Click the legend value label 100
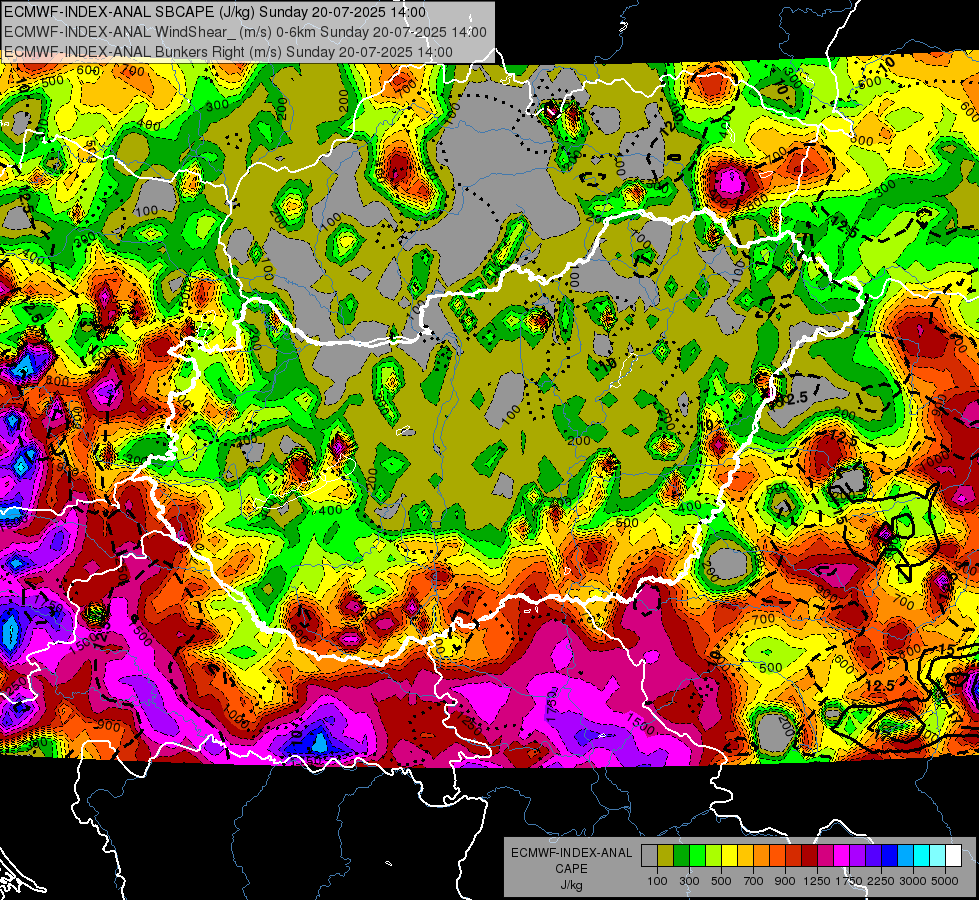Viewport: 979px width, 900px height. (657, 881)
